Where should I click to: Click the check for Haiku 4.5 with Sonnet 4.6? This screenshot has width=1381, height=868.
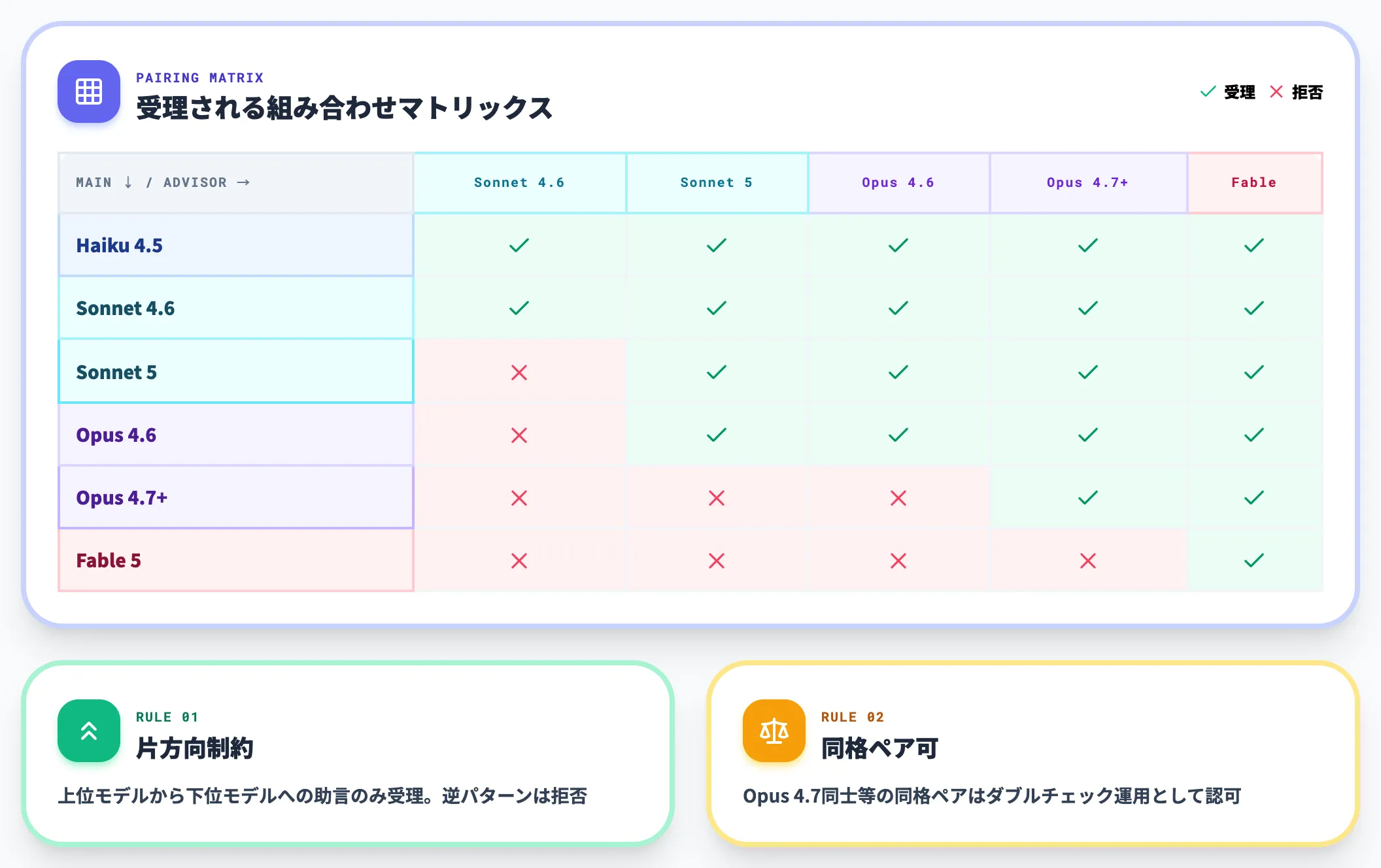pyautogui.click(x=519, y=245)
